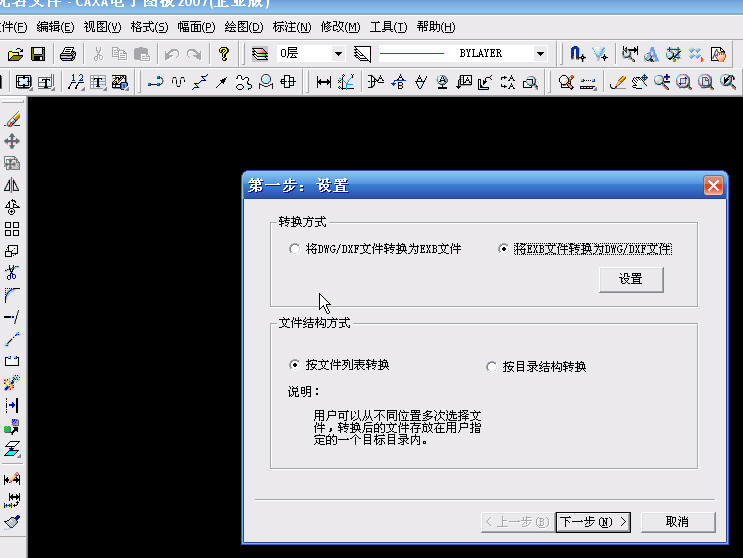Open the 修改(M) menu
743x558 pixels.
coord(340,27)
